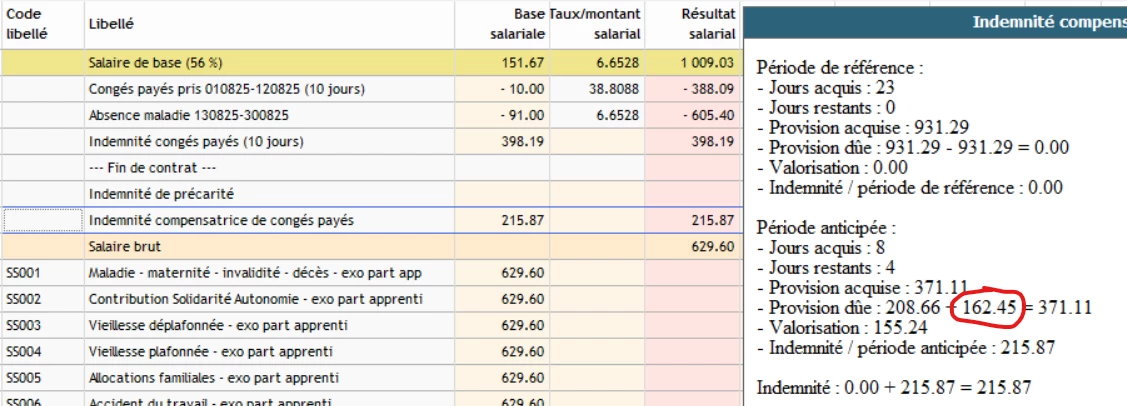Click the Libellé column header
The width and height of the screenshot is (1127, 406).
tap(111, 23)
